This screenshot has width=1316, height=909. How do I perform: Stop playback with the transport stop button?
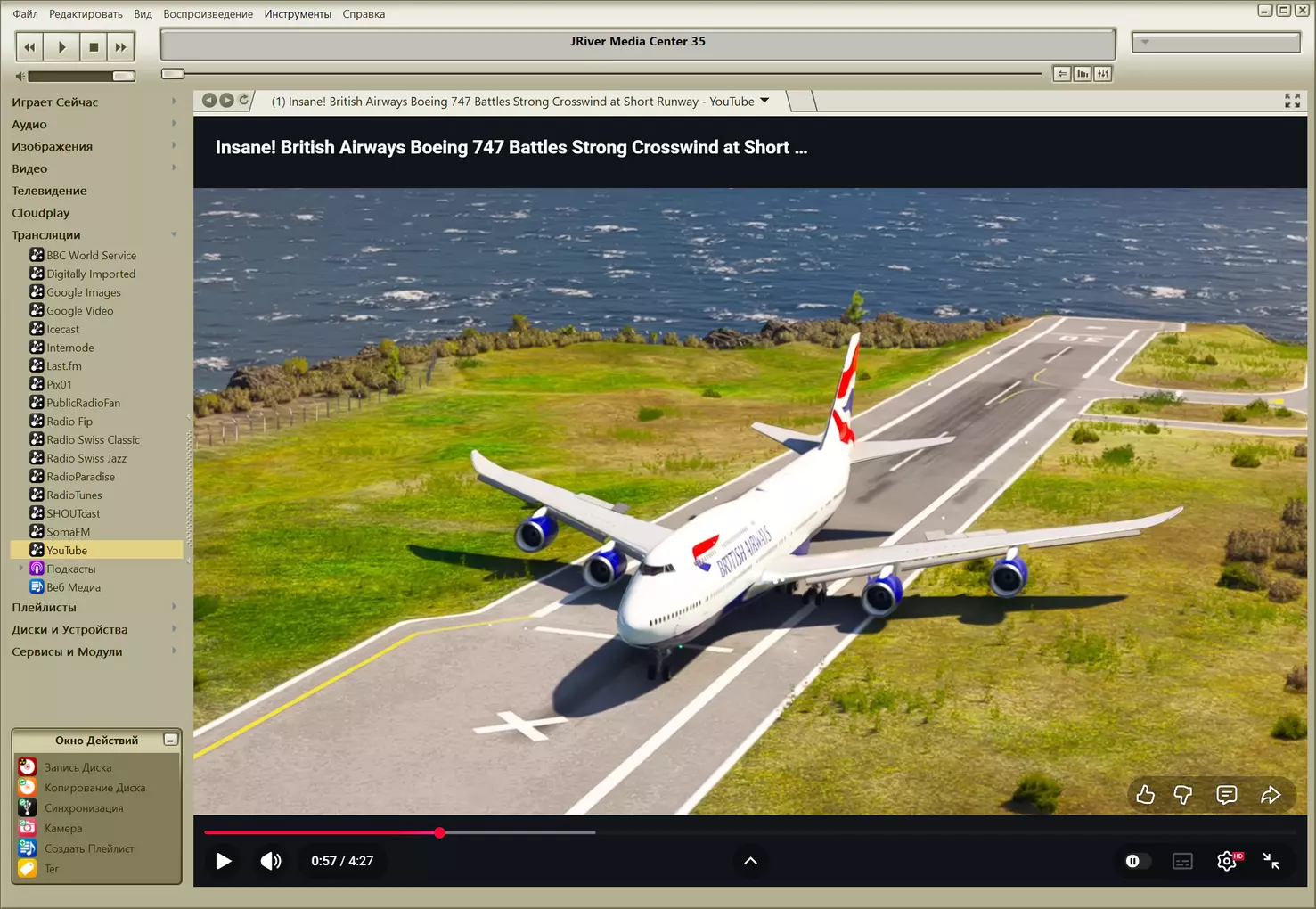click(94, 47)
